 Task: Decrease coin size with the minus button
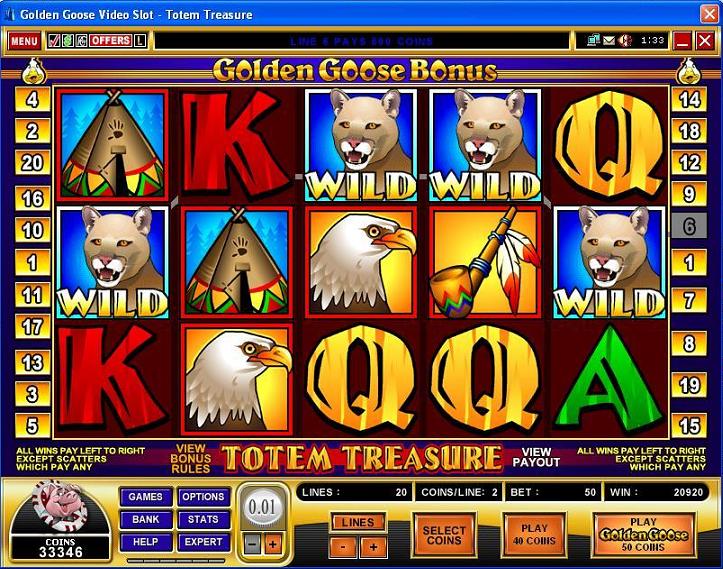pyautogui.click(x=252, y=545)
